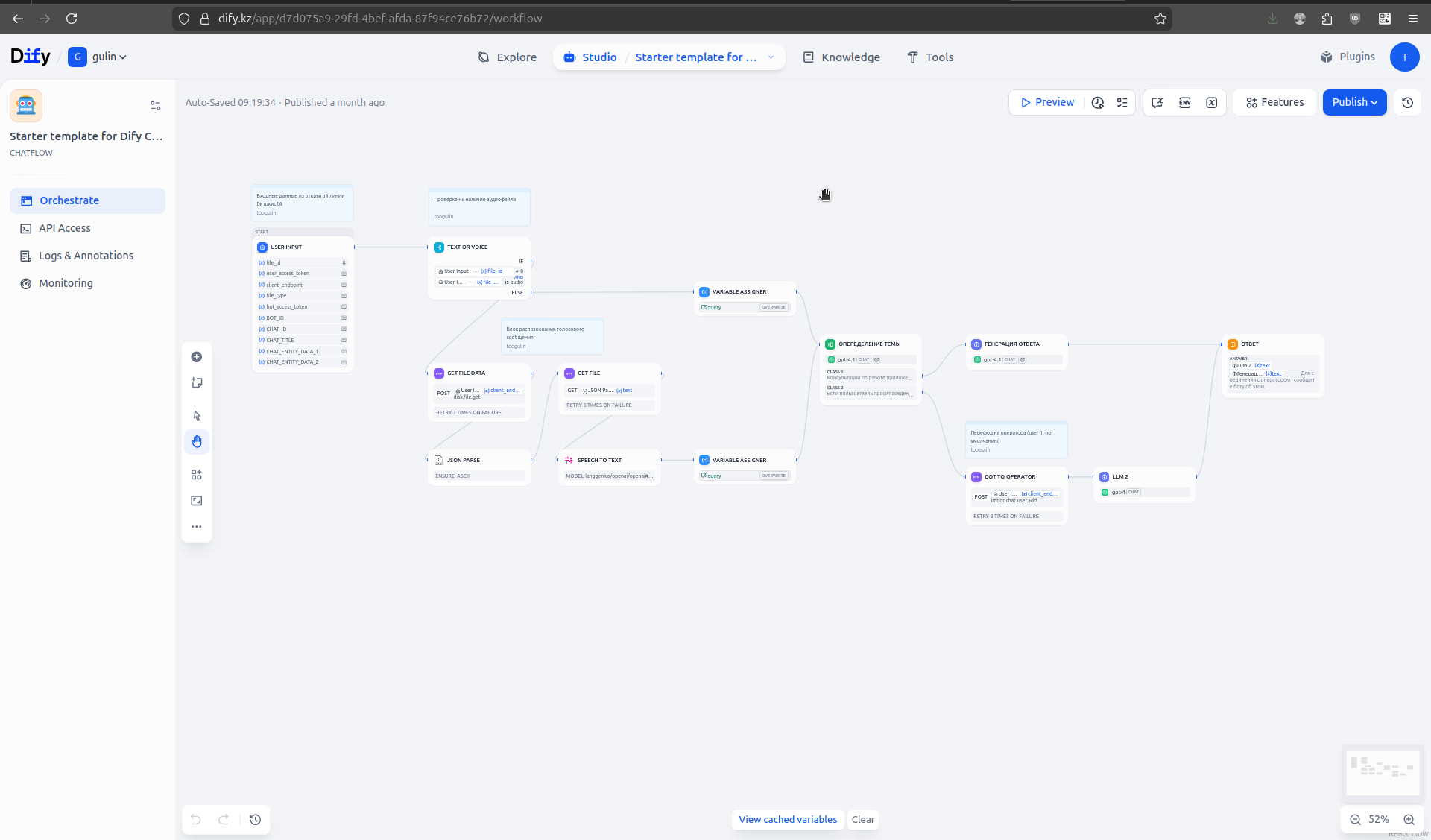Expand the app name chevron dropdown

[771, 57]
